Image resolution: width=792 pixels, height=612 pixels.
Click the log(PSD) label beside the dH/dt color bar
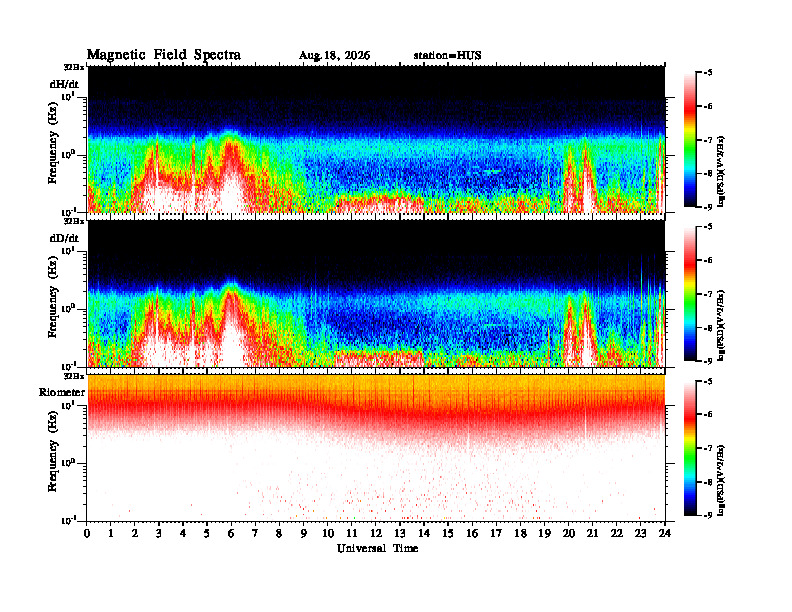point(721,171)
